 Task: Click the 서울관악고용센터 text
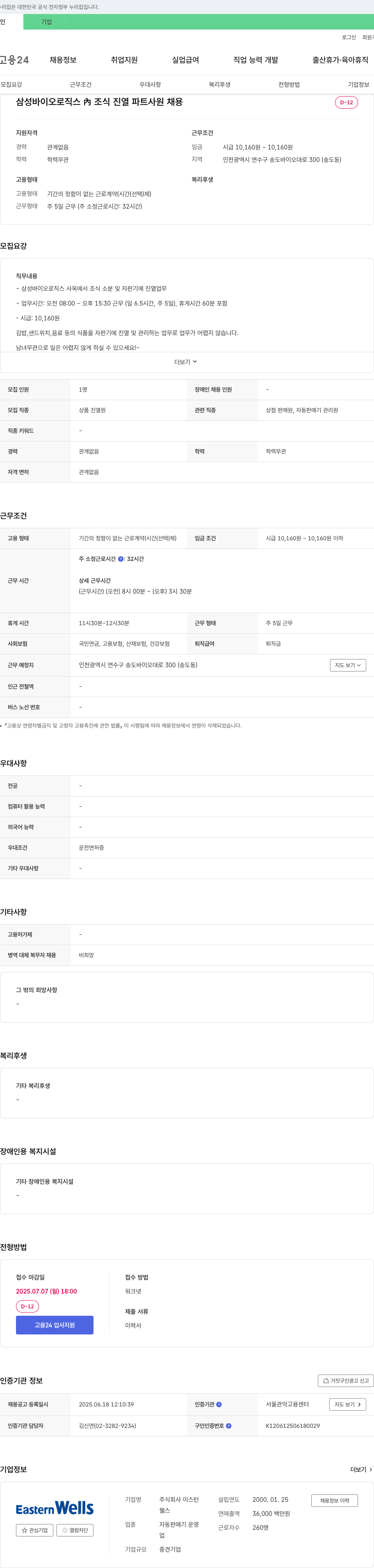pyautogui.click(x=287, y=1405)
